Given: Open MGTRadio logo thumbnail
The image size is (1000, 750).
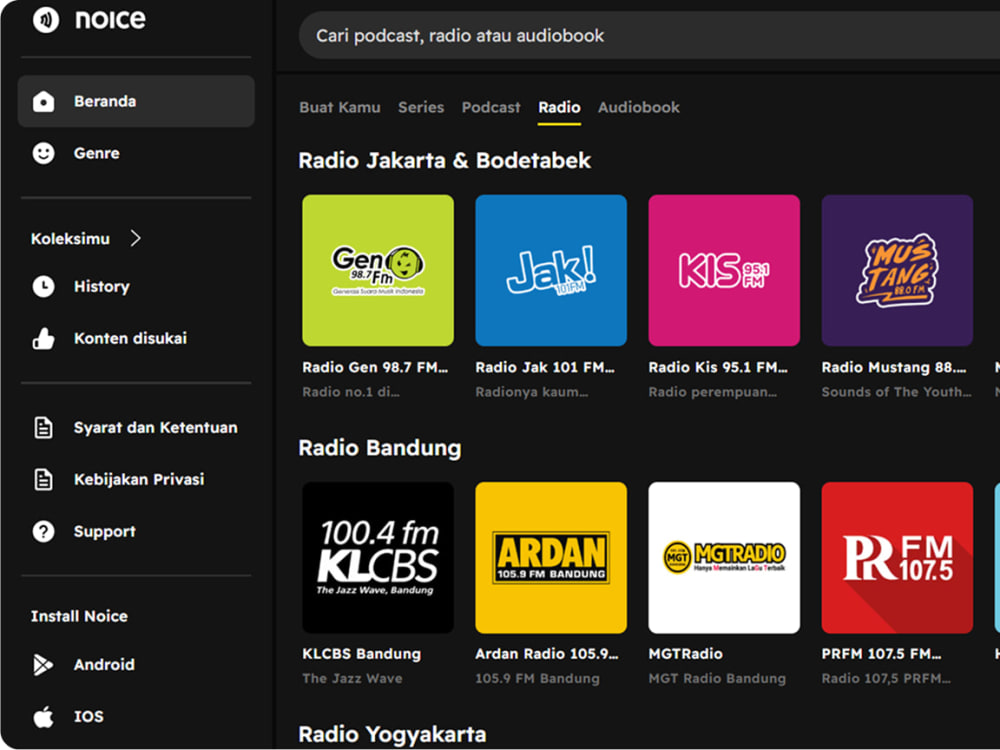Looking at the screenshot, I should tap(724, 557).
